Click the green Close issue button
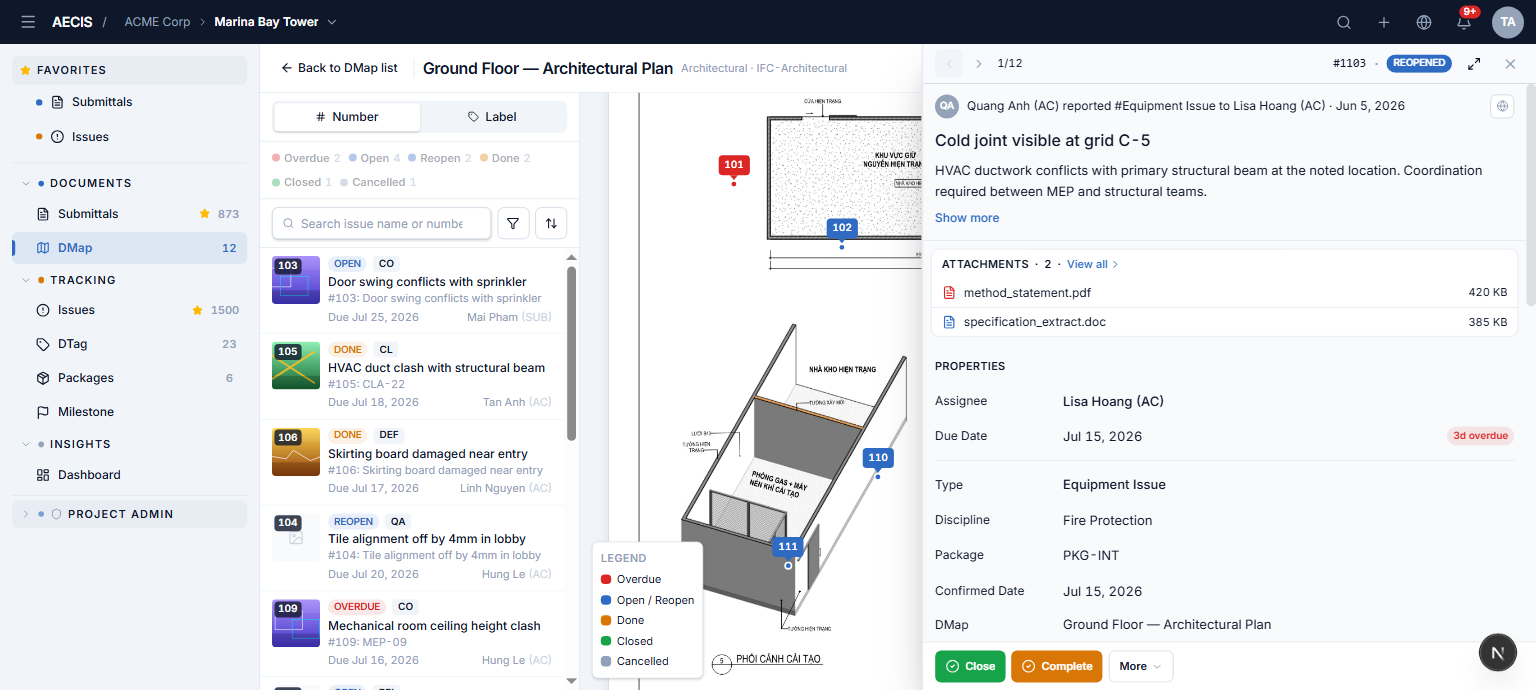The width and height of the screenshot is (1536, 690). click(970, 666)
